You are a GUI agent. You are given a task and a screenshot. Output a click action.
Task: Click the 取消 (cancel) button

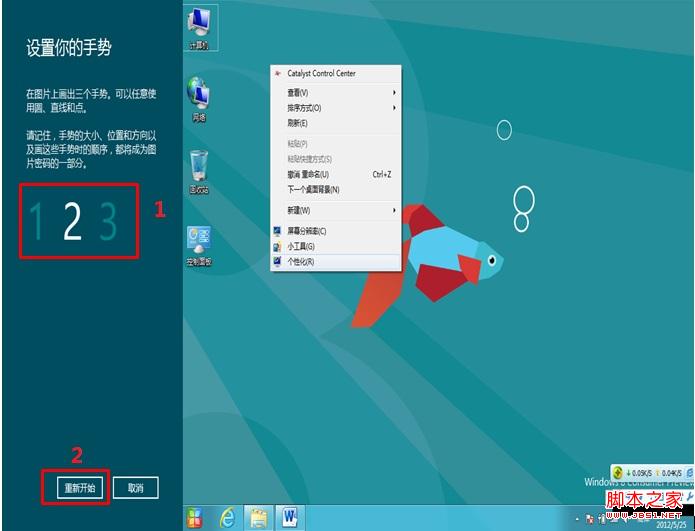[136, 488]
